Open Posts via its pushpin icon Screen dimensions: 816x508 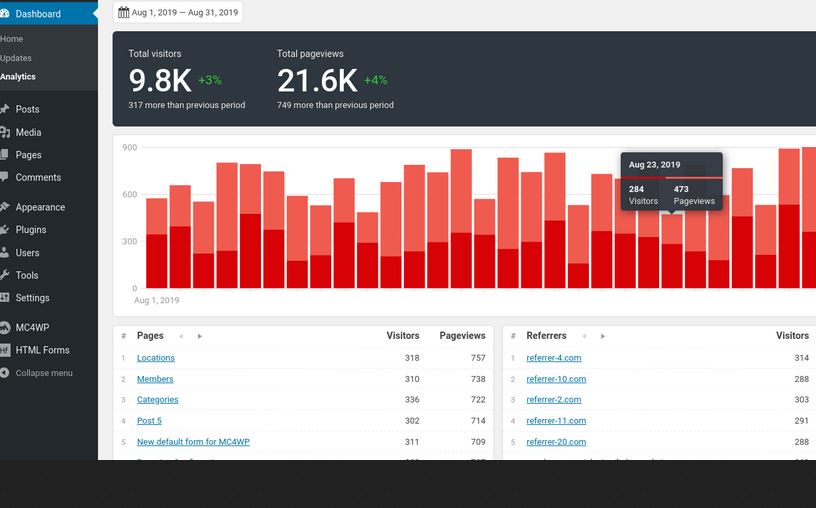[x=4, y=109]
